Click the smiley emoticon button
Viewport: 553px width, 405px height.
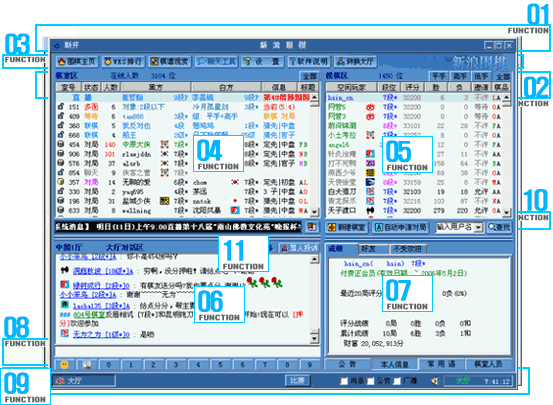tap(64, 364)
